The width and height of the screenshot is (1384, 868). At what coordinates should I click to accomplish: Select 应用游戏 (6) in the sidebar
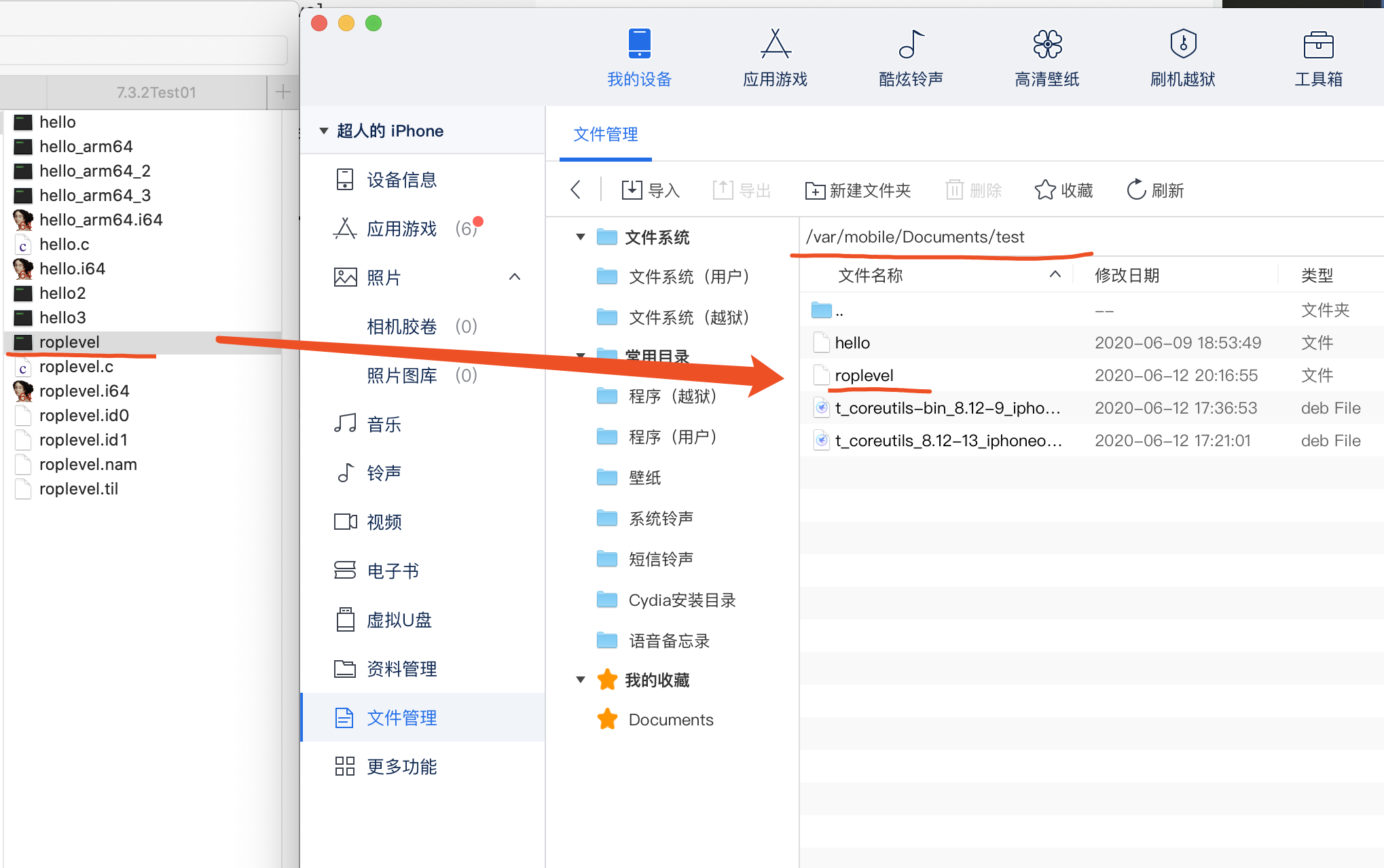point(422,228)
